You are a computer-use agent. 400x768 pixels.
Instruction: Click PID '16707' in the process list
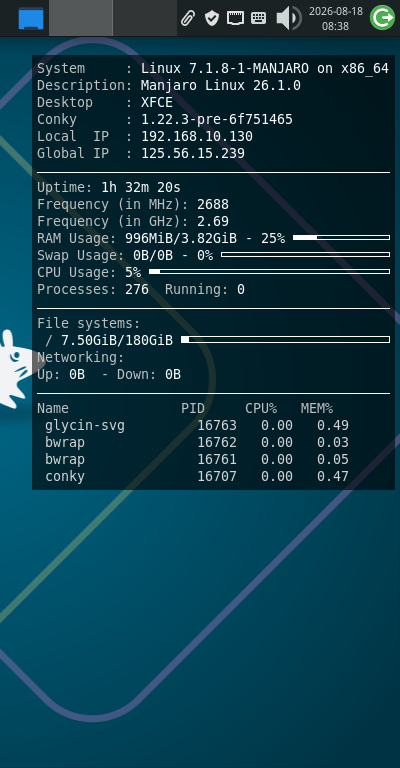point(217,477)
